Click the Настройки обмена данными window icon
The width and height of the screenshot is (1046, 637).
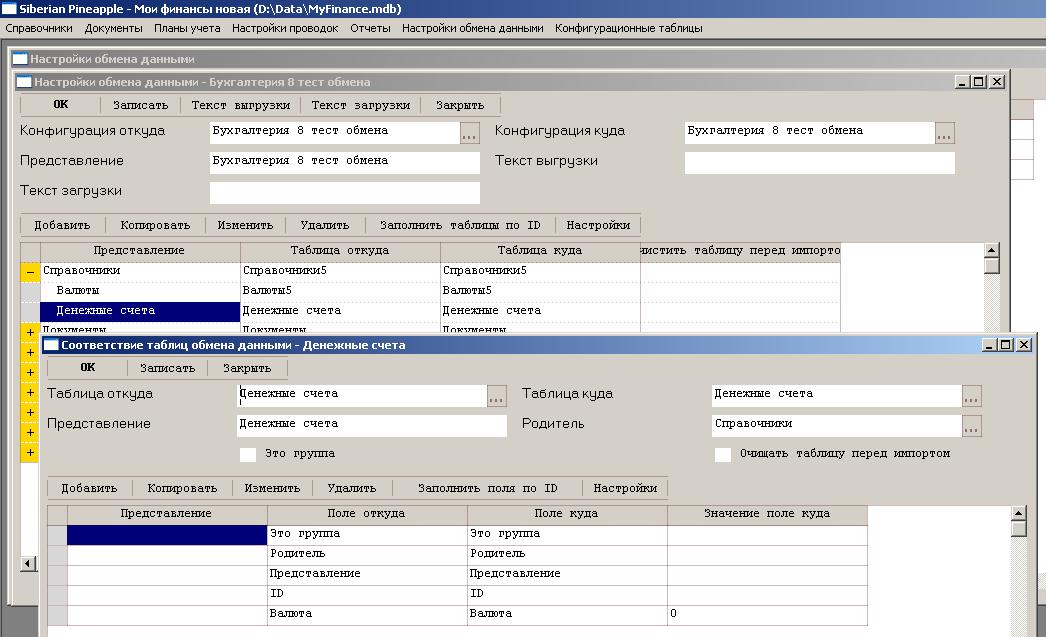click(19, 59)
